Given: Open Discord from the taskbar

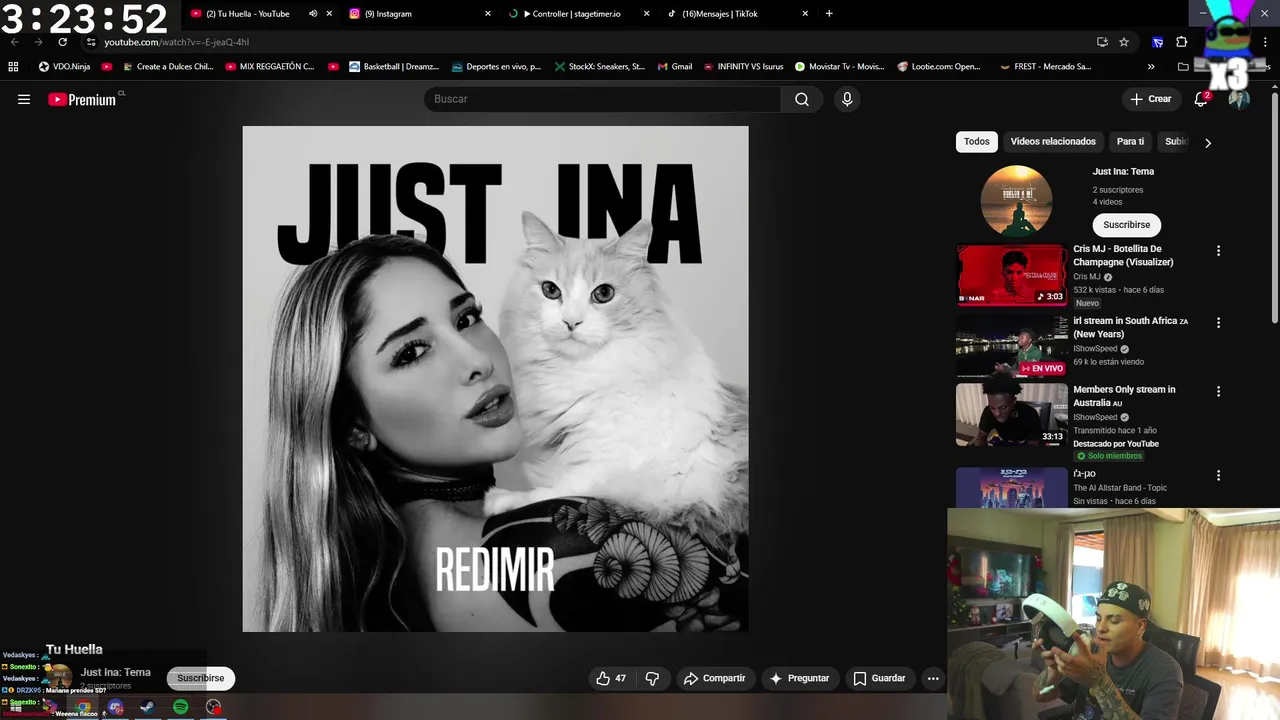Looking at the screenshot, I should (115, 707).
